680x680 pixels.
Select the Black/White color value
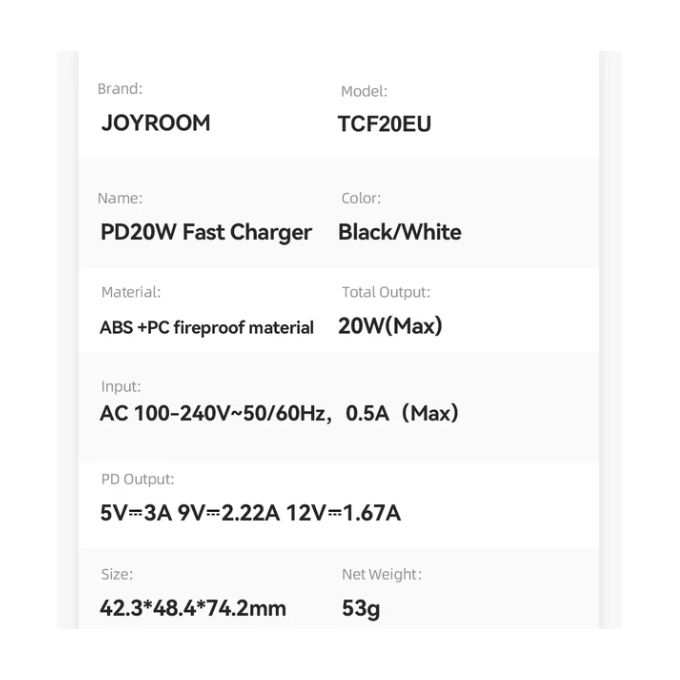[x=400, y=232]
